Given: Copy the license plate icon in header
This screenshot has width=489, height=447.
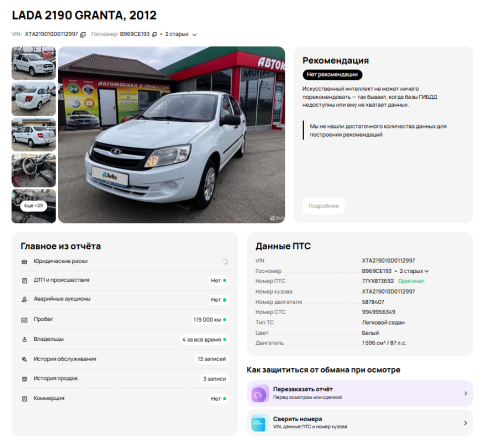Looking at the screenshot, I should (154, 34).
